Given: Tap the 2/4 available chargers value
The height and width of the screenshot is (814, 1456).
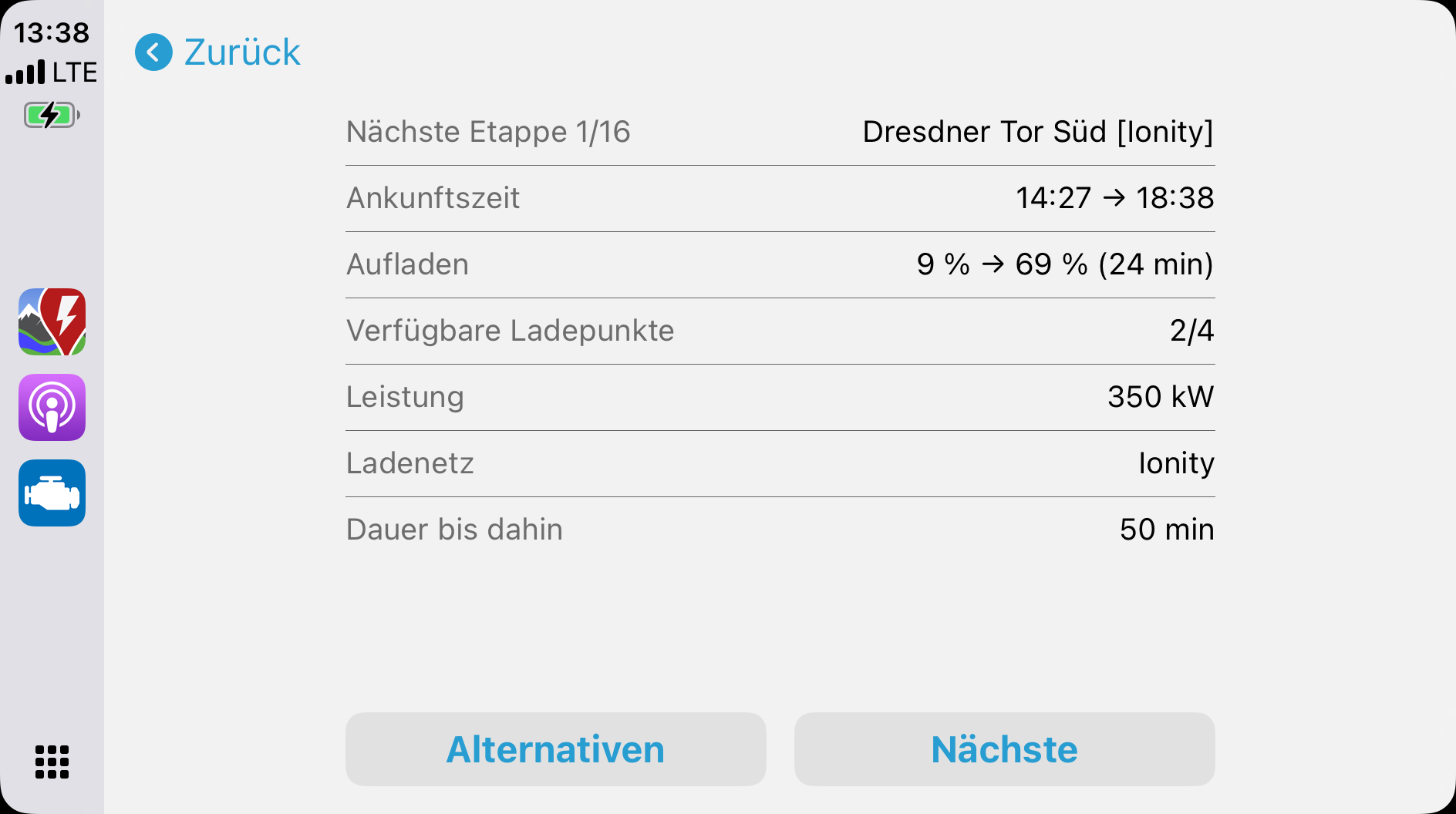Looking at the screenshot, I should (1191, 331).
